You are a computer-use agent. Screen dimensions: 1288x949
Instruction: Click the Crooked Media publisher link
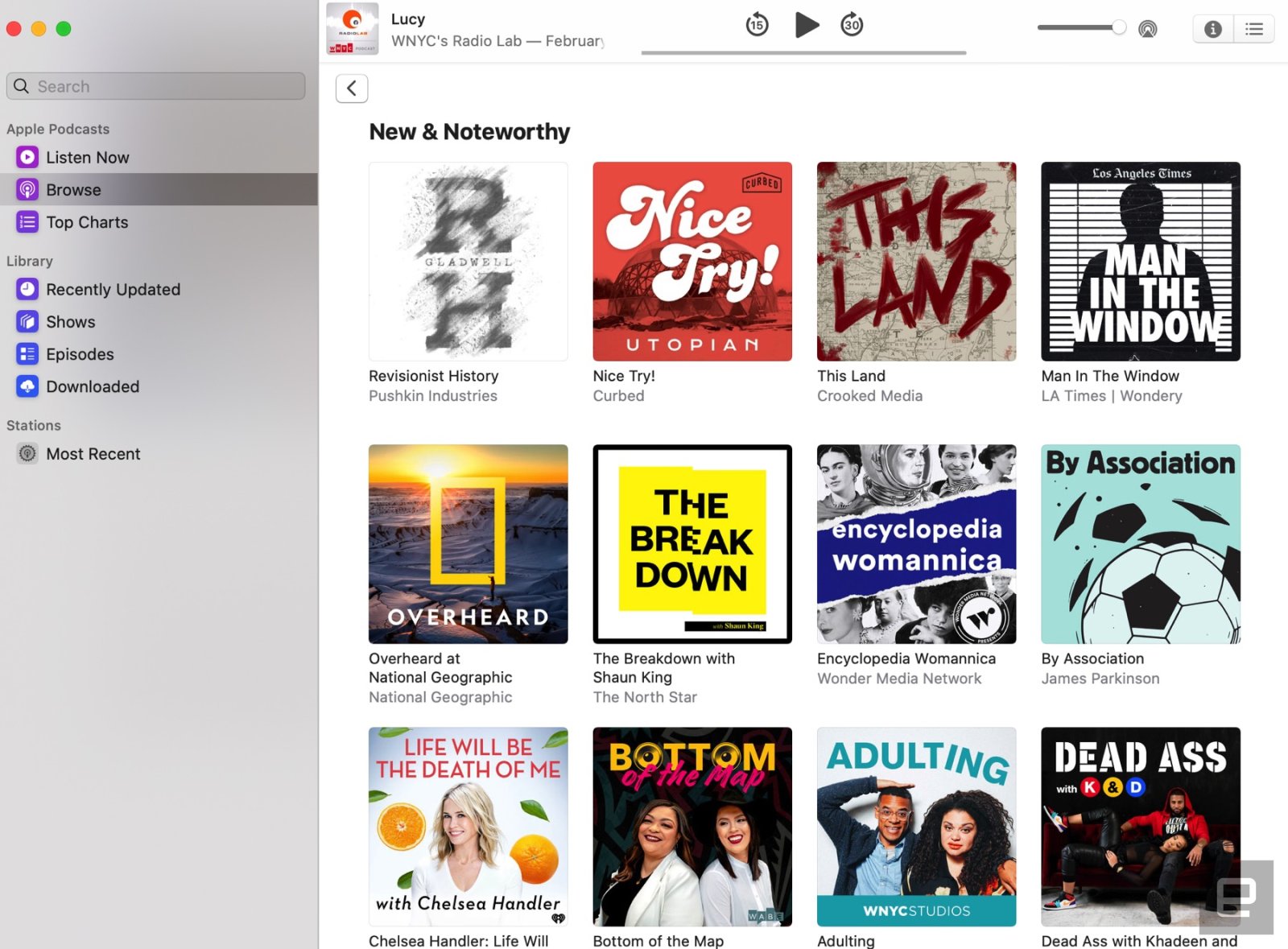[870, 396]
